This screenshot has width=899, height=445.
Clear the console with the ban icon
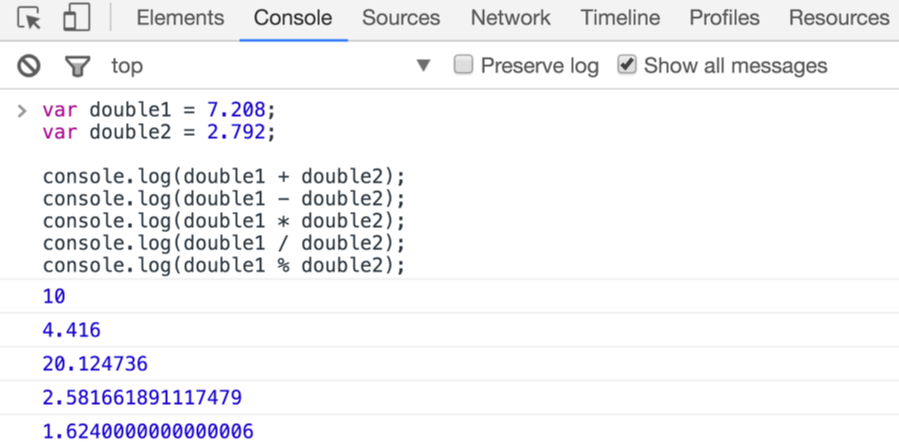click(29, 66)
